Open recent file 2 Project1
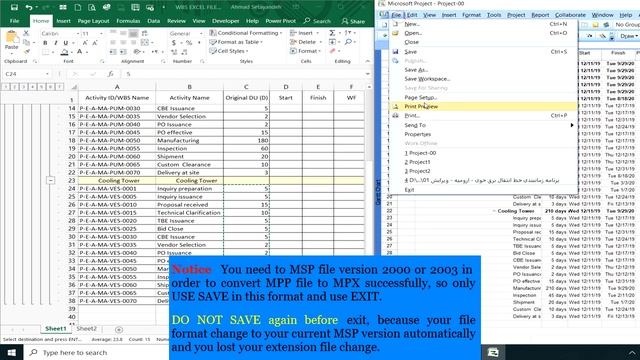 (483, 162)
